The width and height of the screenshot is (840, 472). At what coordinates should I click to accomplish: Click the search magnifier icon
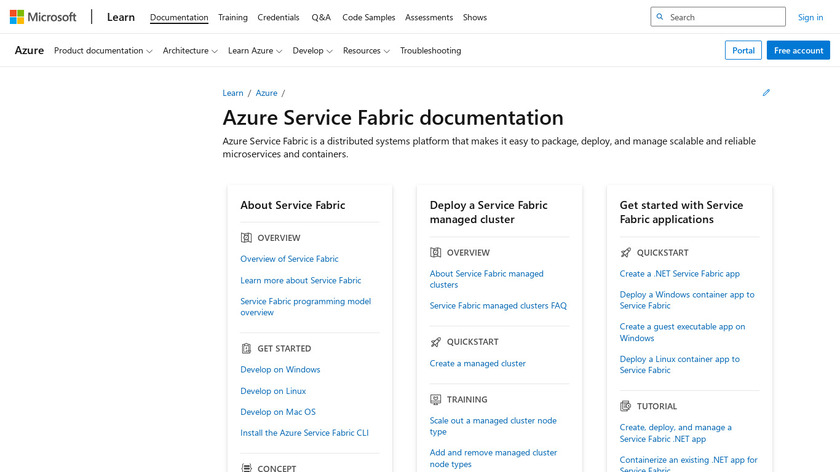[x=660, y=17]
